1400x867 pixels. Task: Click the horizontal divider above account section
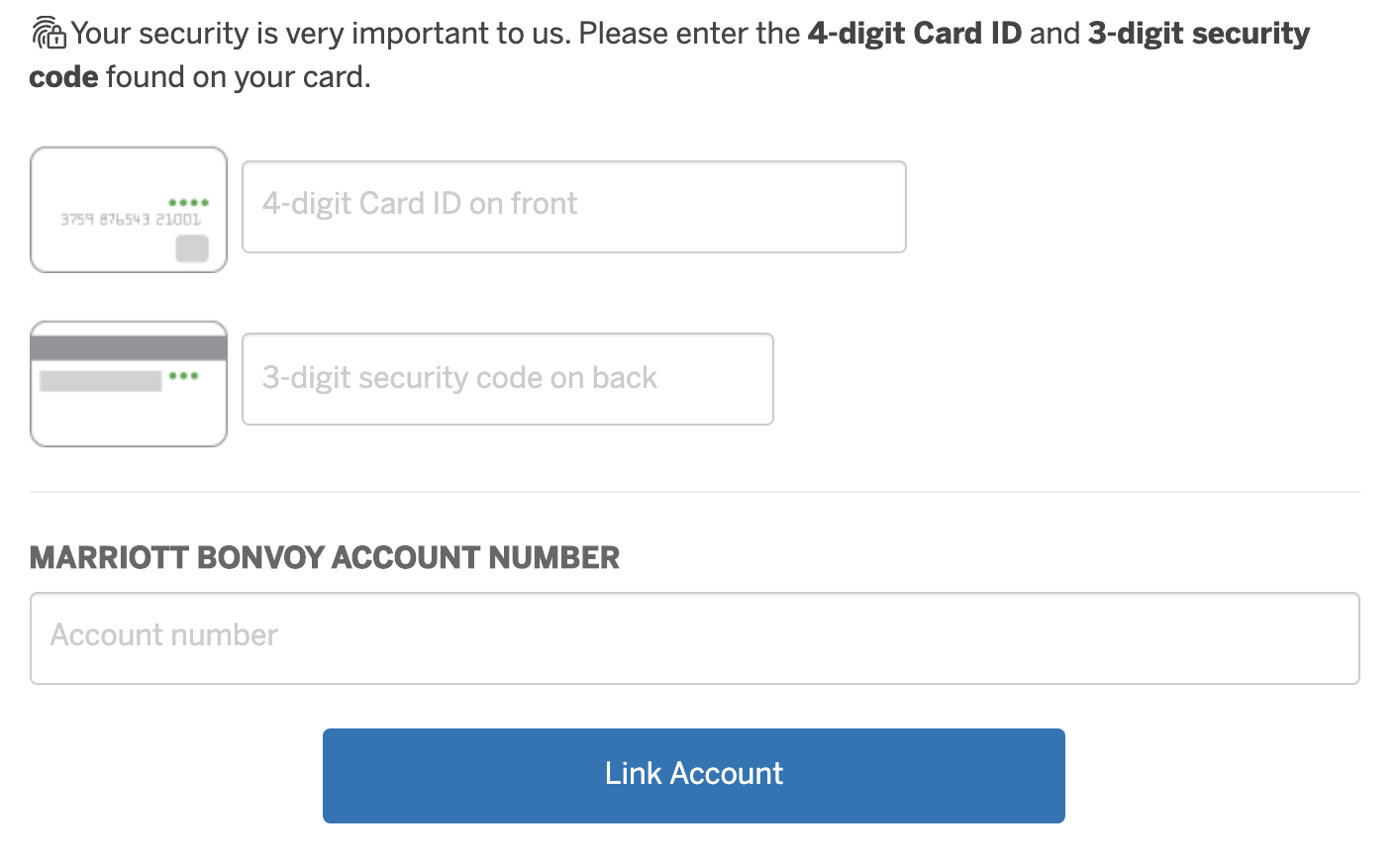[695, 492]
